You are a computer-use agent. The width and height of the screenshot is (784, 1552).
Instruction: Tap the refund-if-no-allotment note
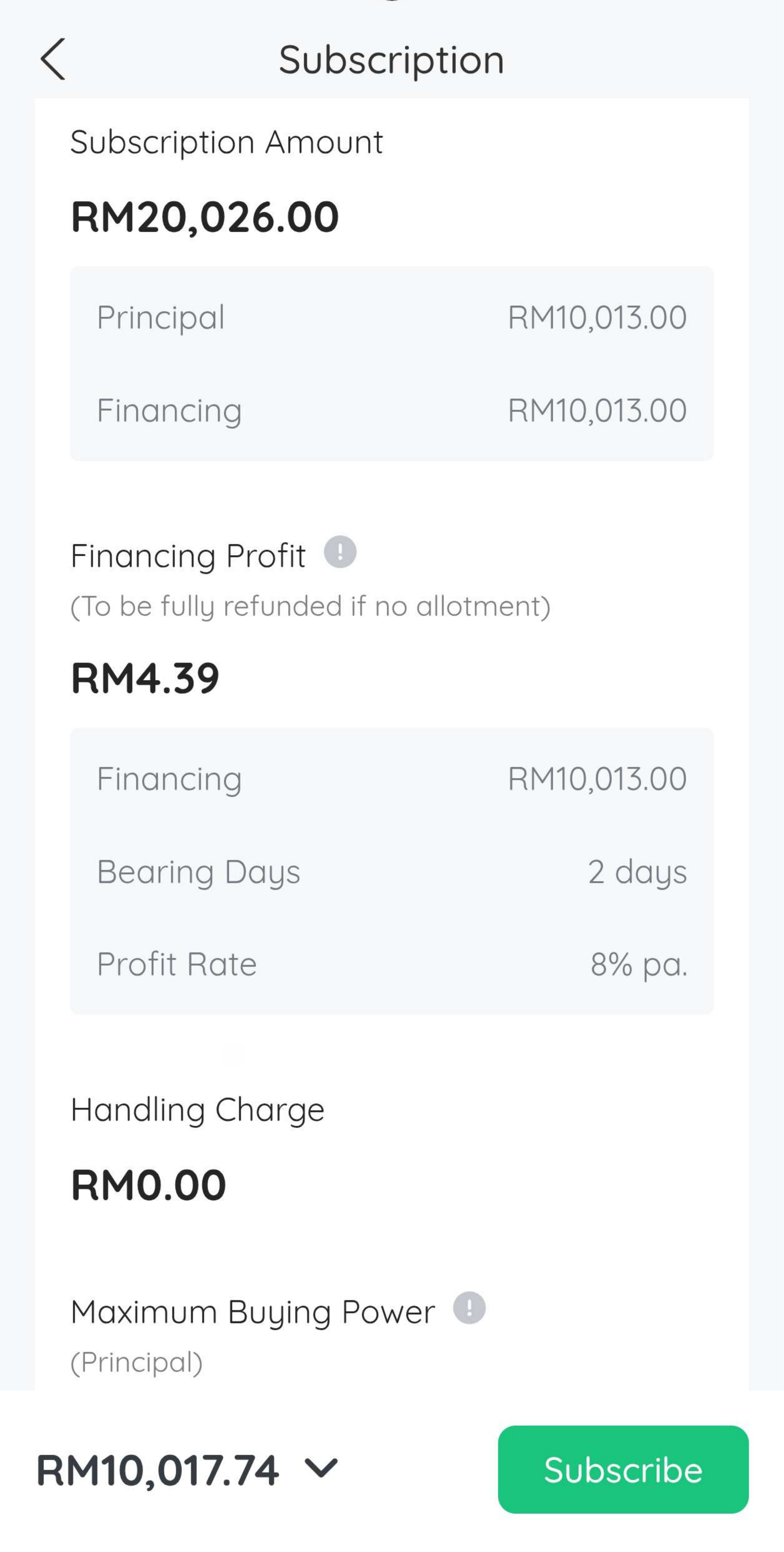click(x=310, y=606)
